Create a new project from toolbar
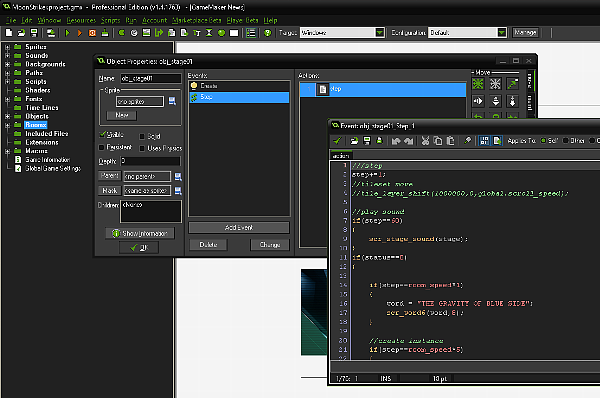Viewport: 600px width, 398px height. (9, 33)
